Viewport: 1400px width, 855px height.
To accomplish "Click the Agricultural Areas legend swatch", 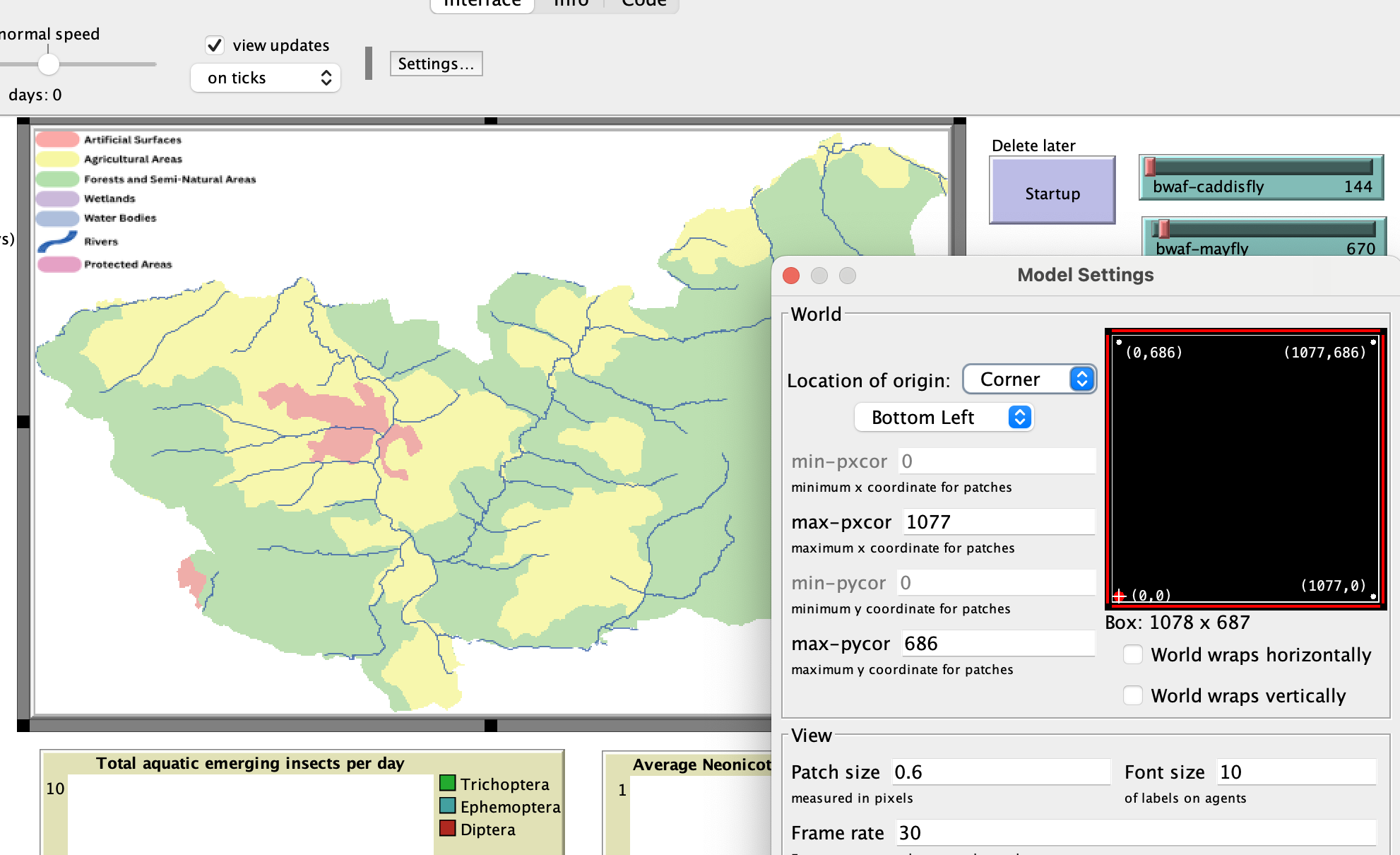I will [57, 159].
